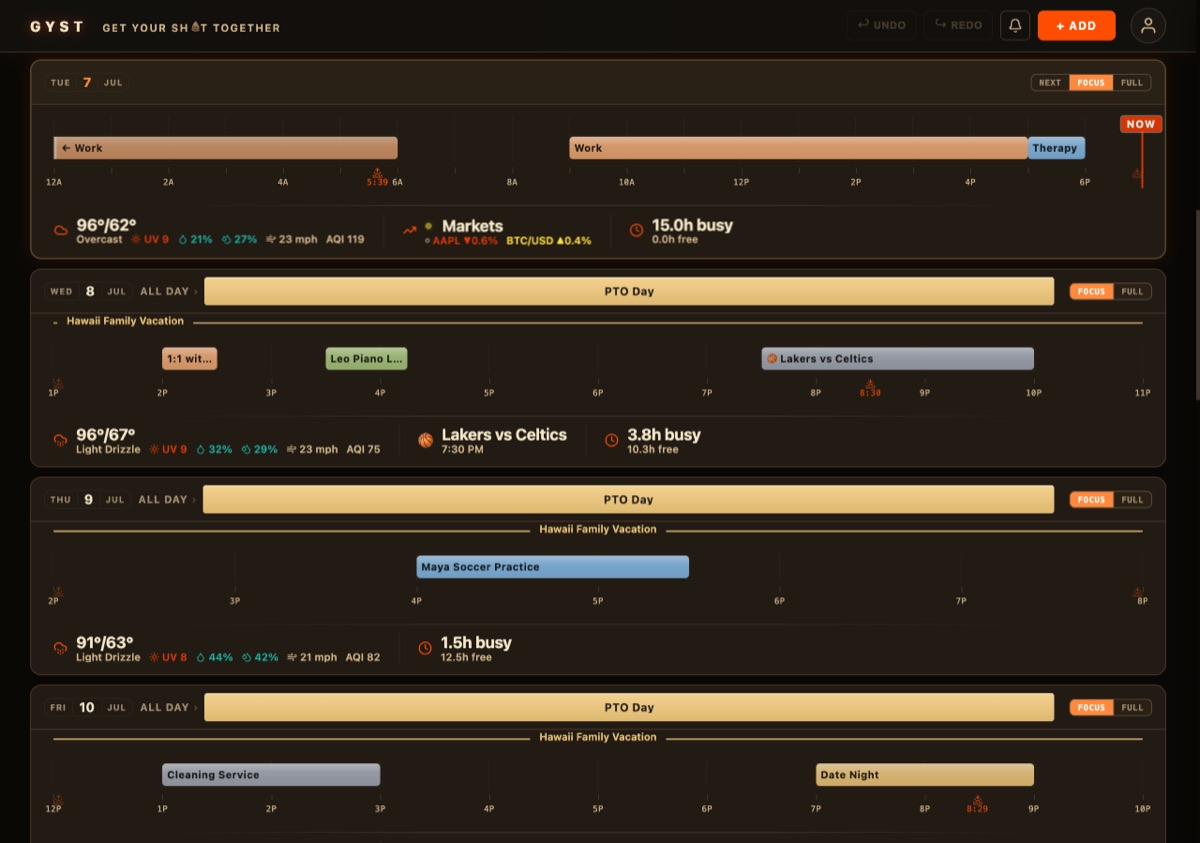Click the clock icon beside 1.5h busy
This screenshot has height=843, width=1200.
click(425, 648)
